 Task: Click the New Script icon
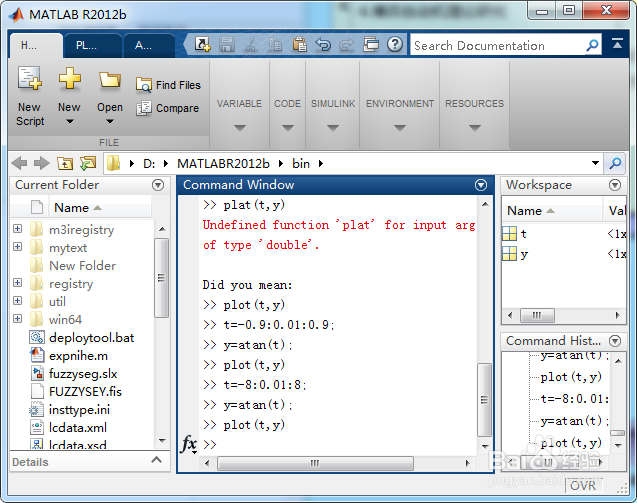tap(30, 79)
